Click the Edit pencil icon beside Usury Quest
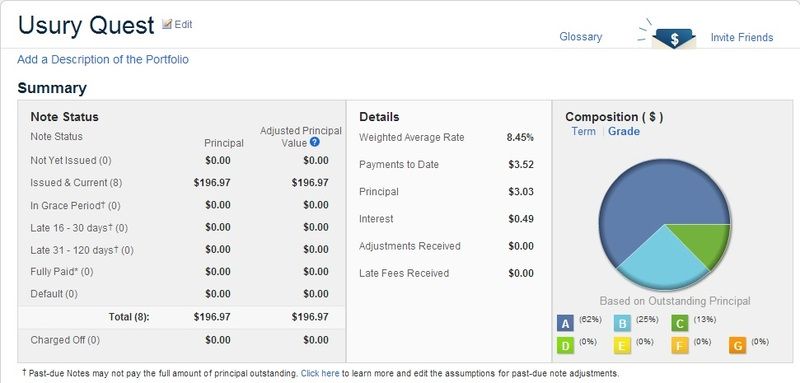 click(x=167, y=24)
